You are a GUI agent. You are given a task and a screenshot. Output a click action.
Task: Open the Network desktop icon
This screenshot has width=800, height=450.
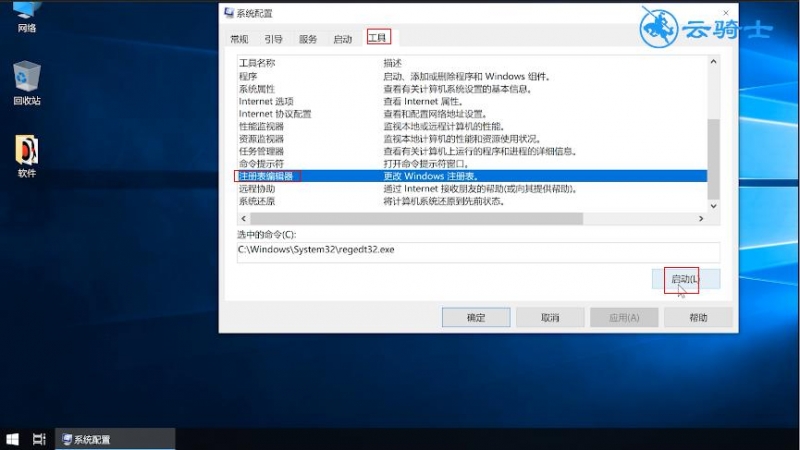[27, 17]
